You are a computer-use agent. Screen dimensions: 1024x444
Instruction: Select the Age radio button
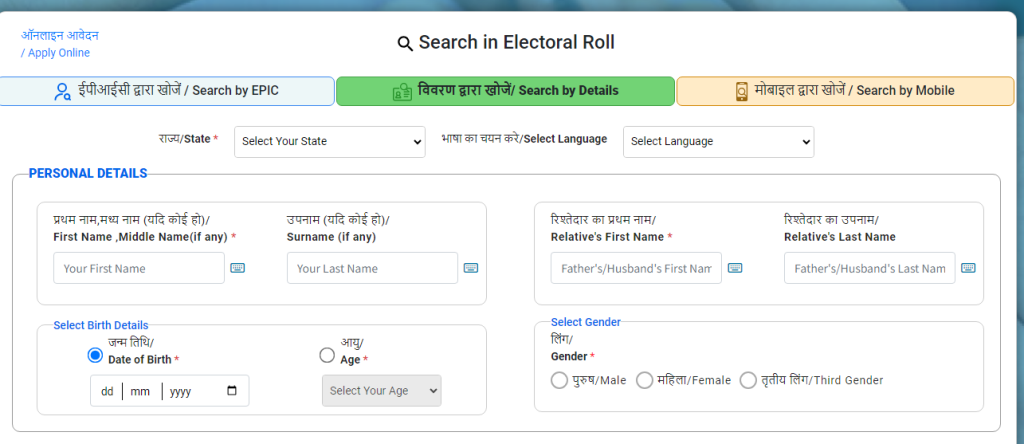click(x=327, y=355)
